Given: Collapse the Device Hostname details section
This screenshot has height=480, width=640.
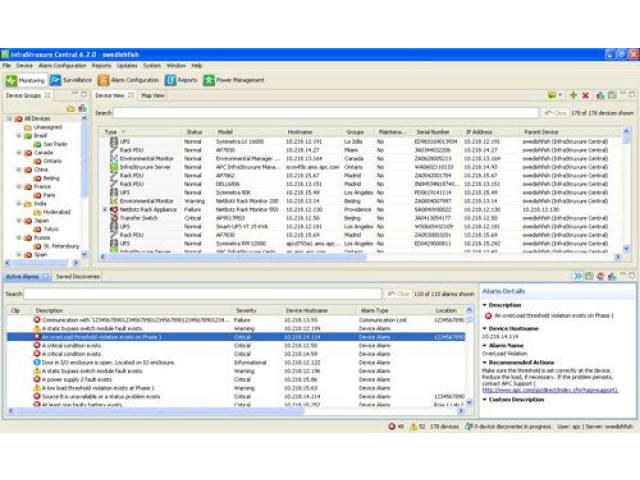Looking at the screenshot, I should point(484,329).
